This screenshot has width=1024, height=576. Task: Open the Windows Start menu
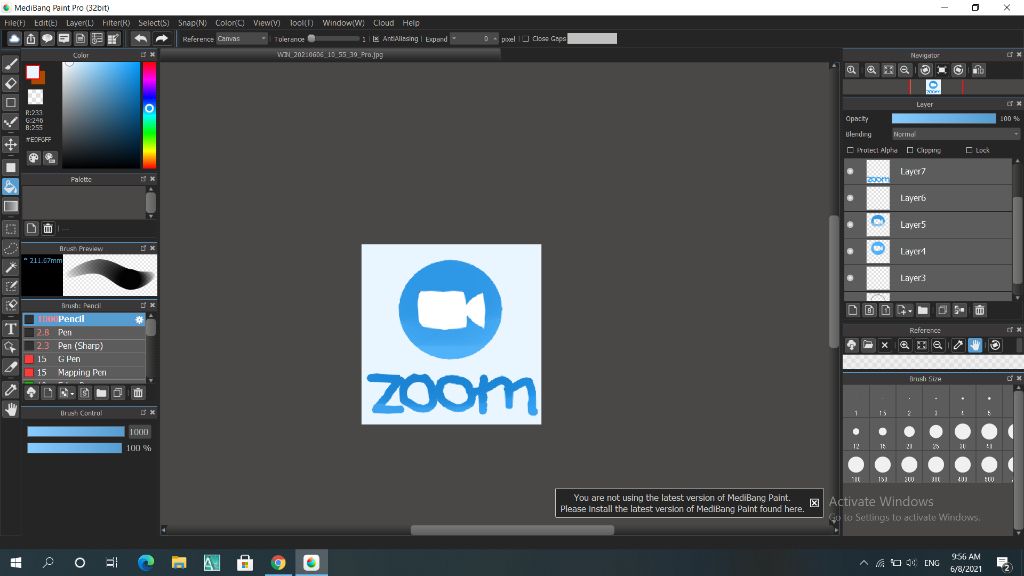coord(16,562)
